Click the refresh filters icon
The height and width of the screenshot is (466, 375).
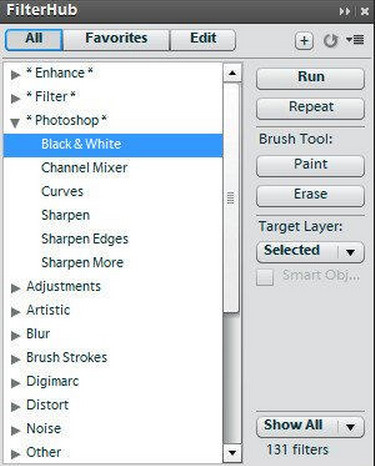click(330, 41)
